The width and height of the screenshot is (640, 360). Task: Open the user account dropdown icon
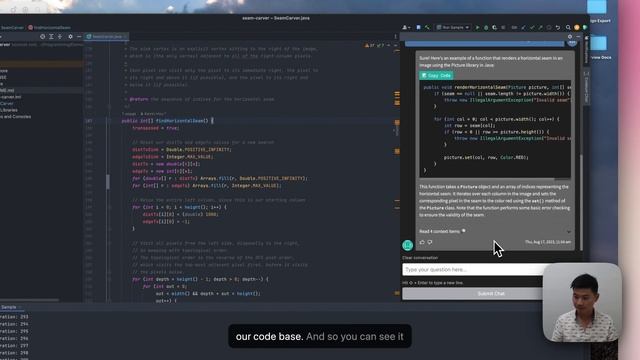406,27
